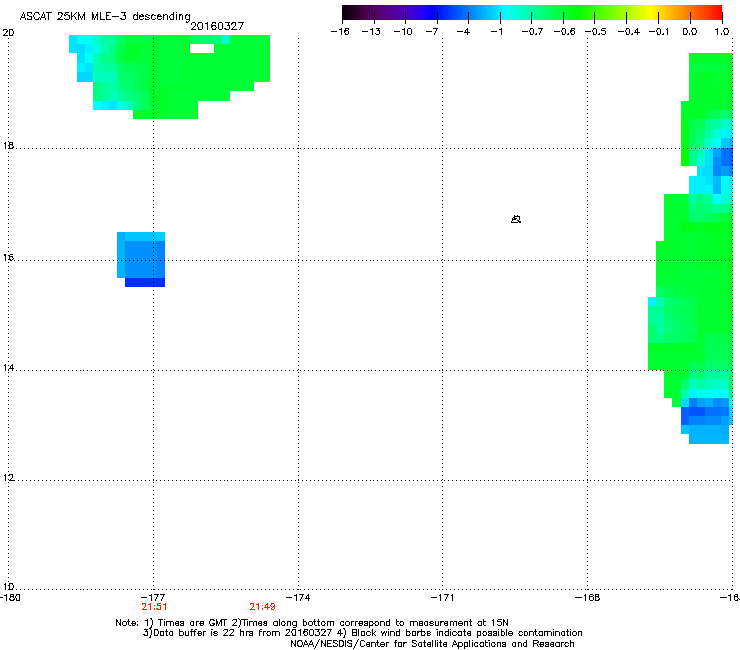Click the colorbar tick label 0.0
This screenshot has height=650, width=740.
click(x=690, y=32)
